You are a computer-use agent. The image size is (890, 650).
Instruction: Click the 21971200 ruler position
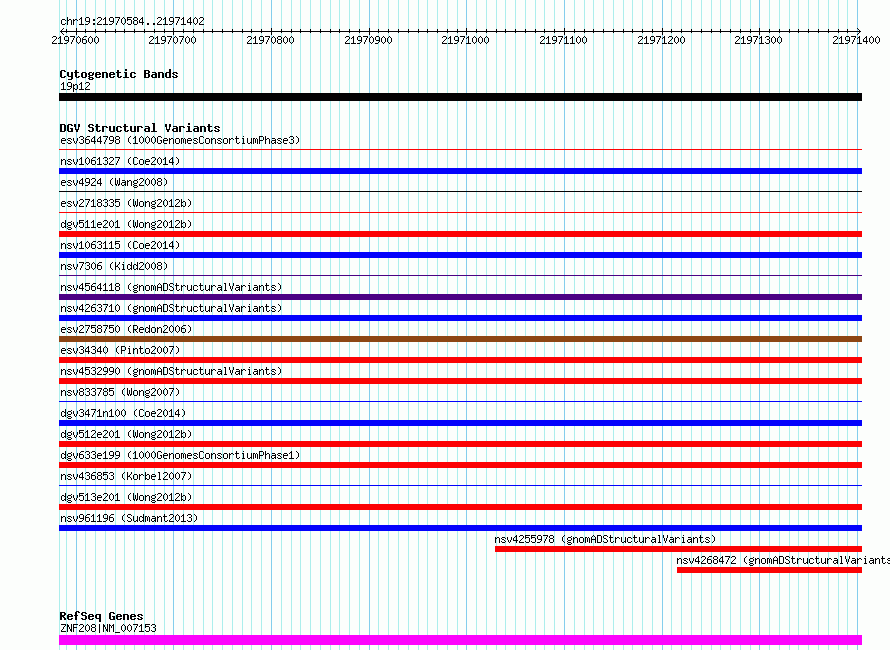[661, 40]
